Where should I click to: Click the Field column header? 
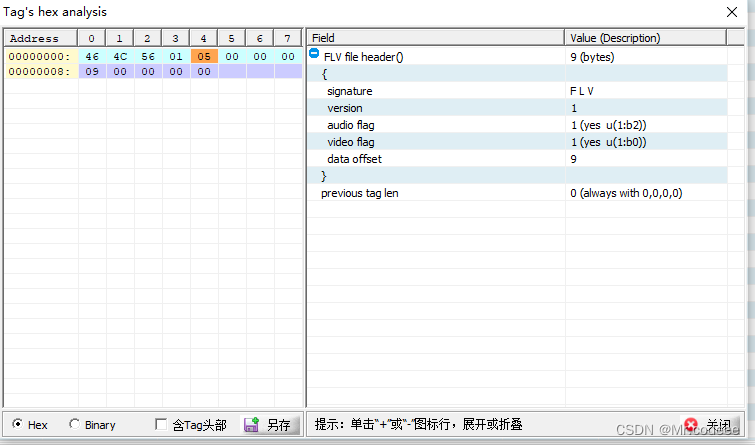point(435,38)
